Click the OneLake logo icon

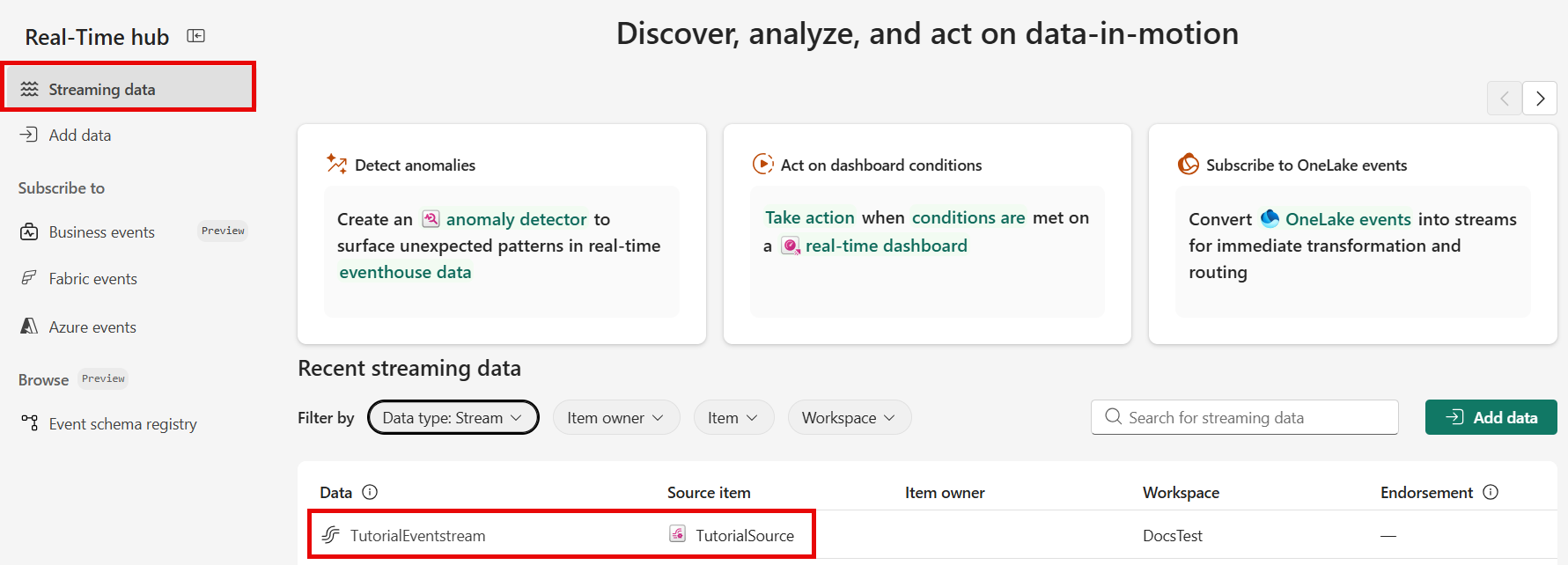(x=1270, y=217)
